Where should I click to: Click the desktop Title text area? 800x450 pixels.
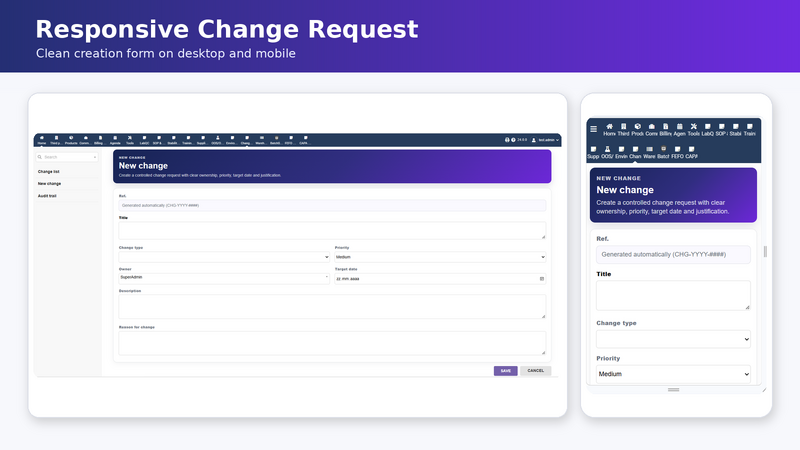(332, 231)
